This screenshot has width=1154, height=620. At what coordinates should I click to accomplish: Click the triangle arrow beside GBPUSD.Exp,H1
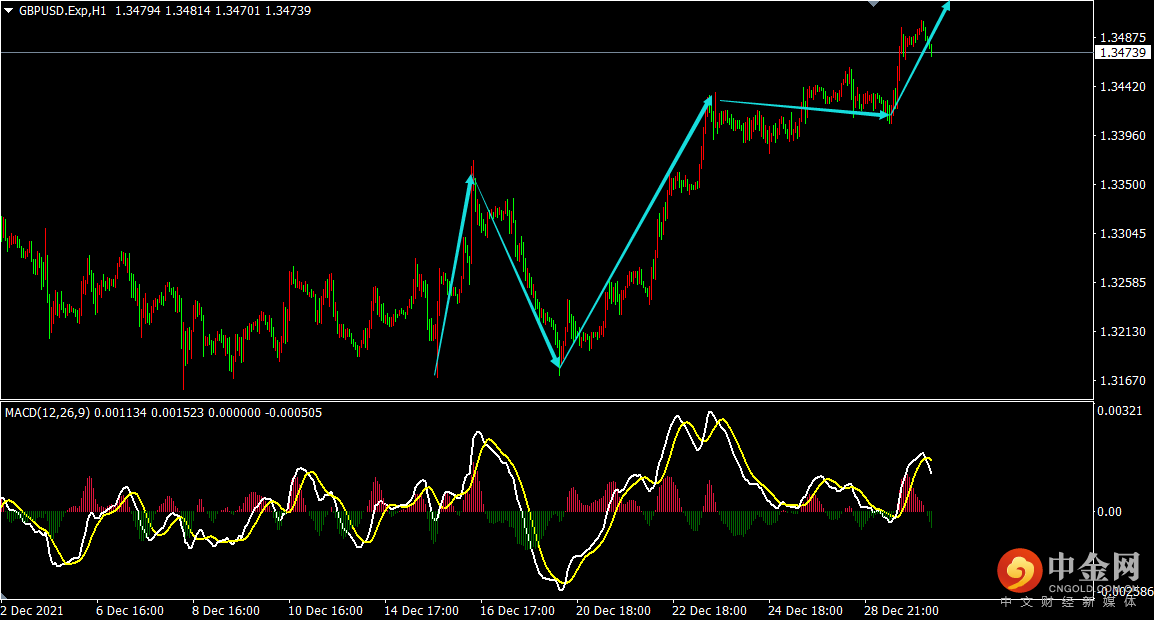coord(9,11)
